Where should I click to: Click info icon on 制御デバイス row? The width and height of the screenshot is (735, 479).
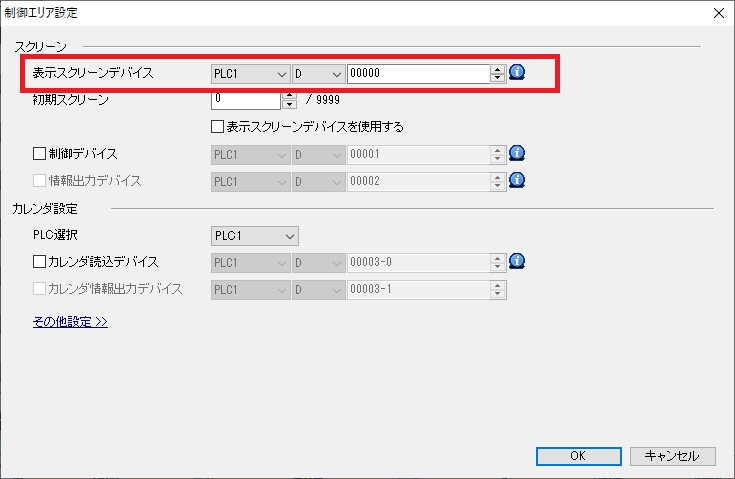pos(517,154)
